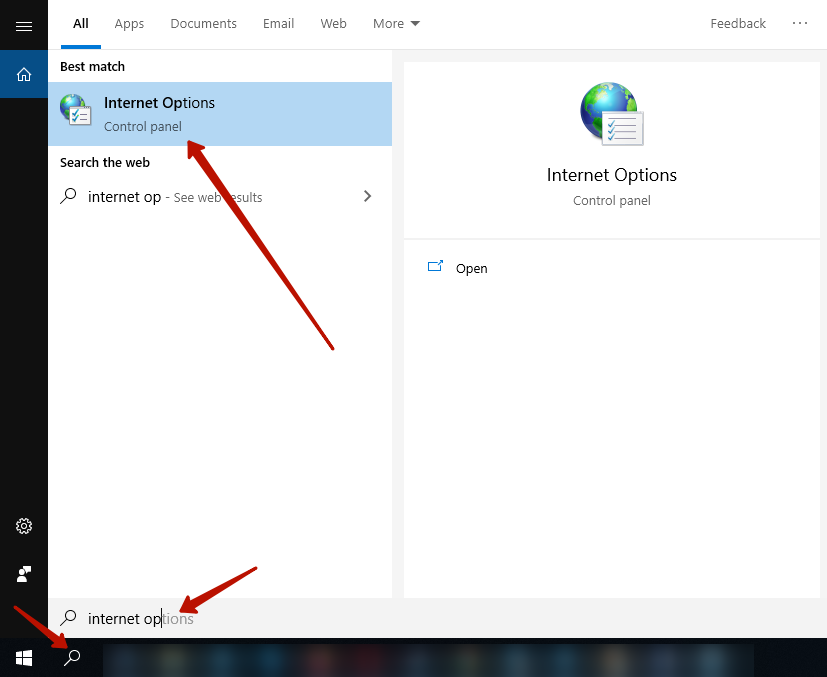Click the Internet Options globe icon in Best match
Viewport: 827px width, 677px height.
coord(75,110)
